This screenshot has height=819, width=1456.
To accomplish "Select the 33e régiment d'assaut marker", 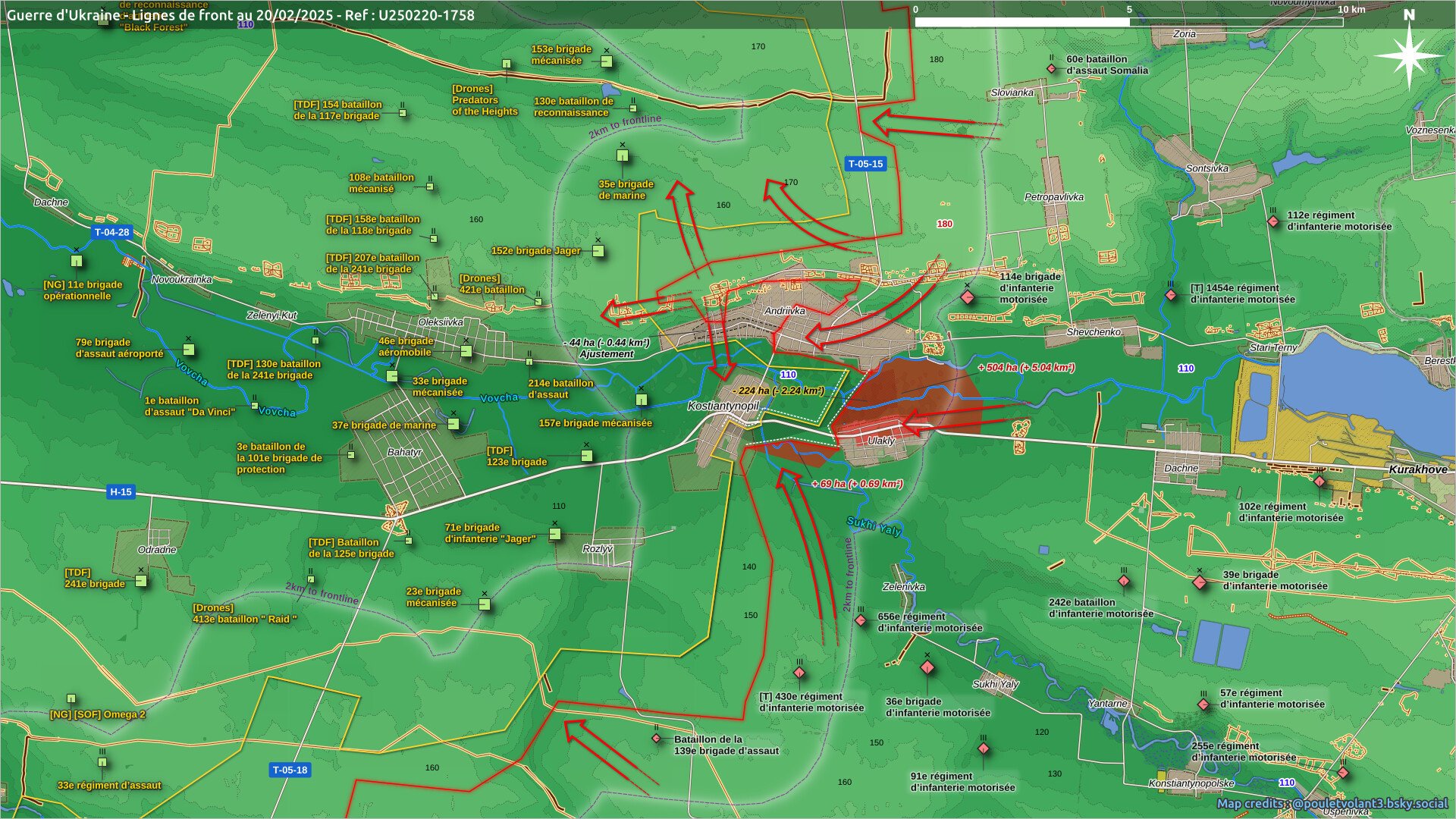I will click(102, 761).
